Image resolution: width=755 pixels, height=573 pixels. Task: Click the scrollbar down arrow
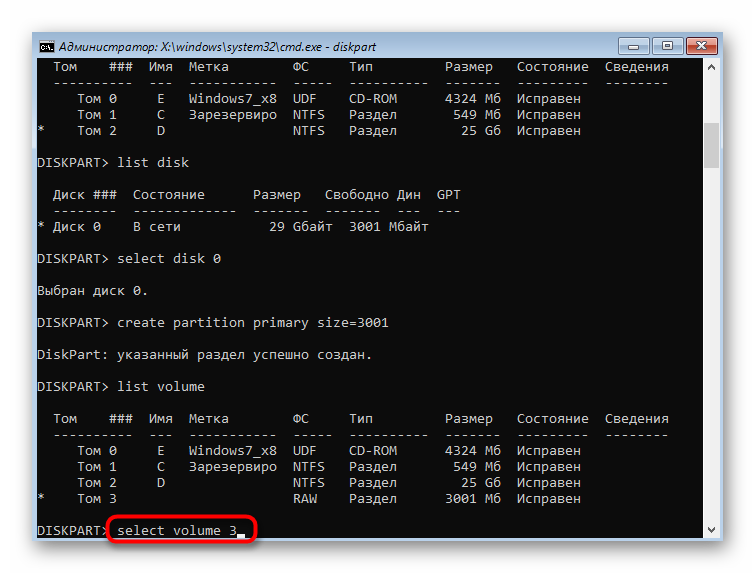tap(711, 530)
